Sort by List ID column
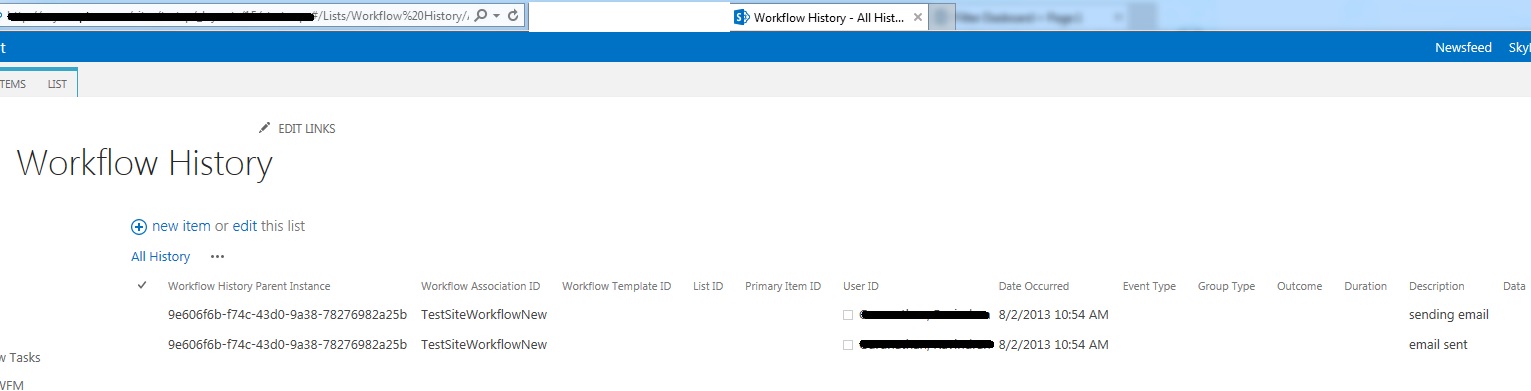Viewport: 1531px width, 391px height. point(708,287)
